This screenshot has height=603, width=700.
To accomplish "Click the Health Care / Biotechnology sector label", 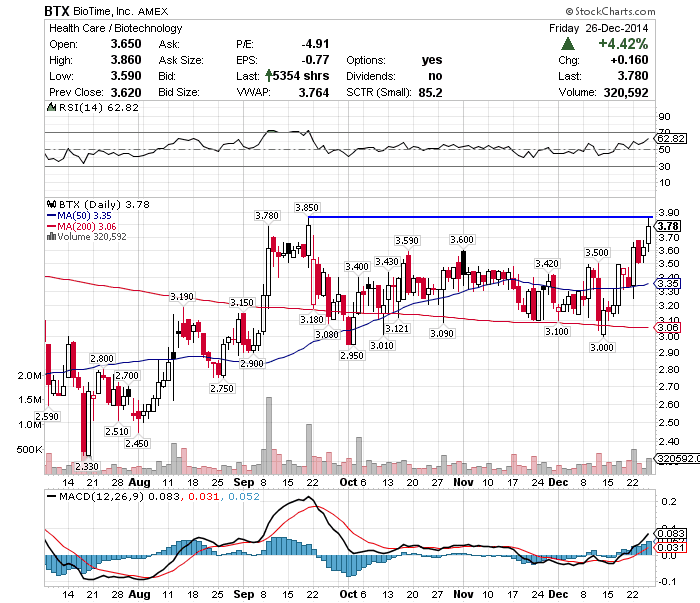I will pos(116,28).
